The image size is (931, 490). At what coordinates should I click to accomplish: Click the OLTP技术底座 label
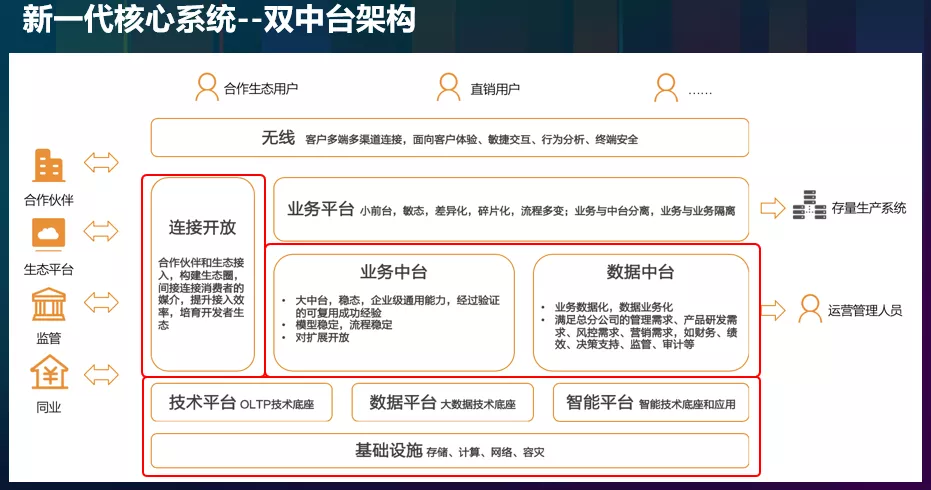point(277,404)
